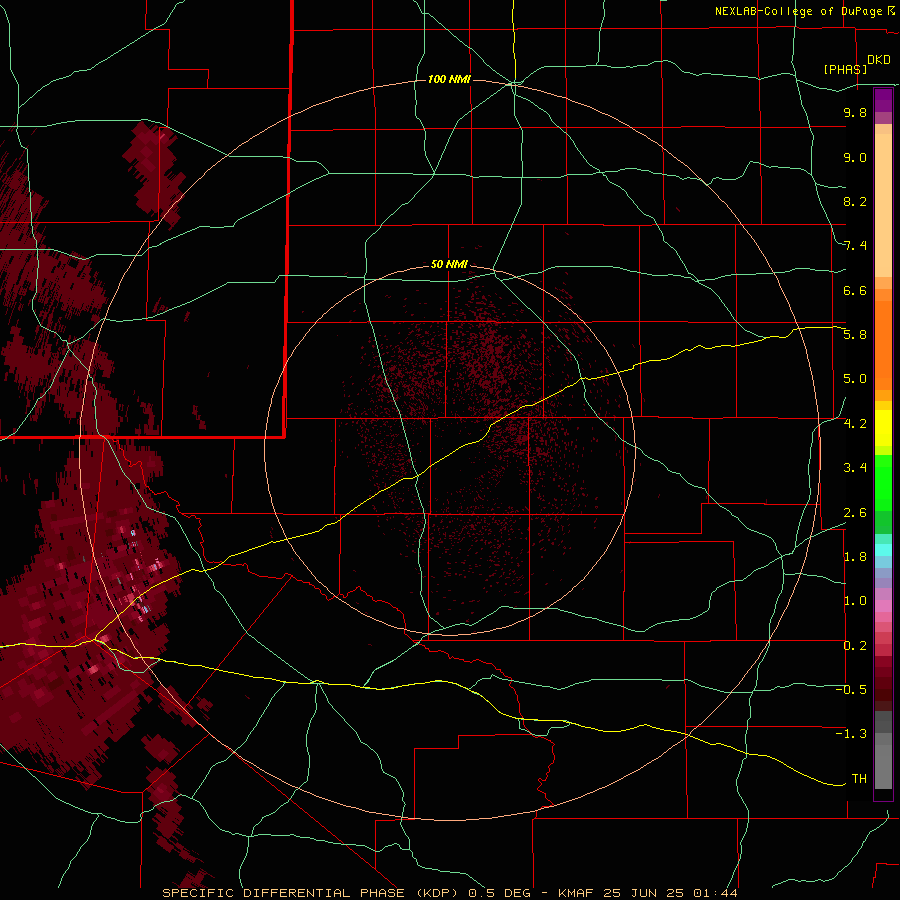Select the DKD product label

(878, 60)
